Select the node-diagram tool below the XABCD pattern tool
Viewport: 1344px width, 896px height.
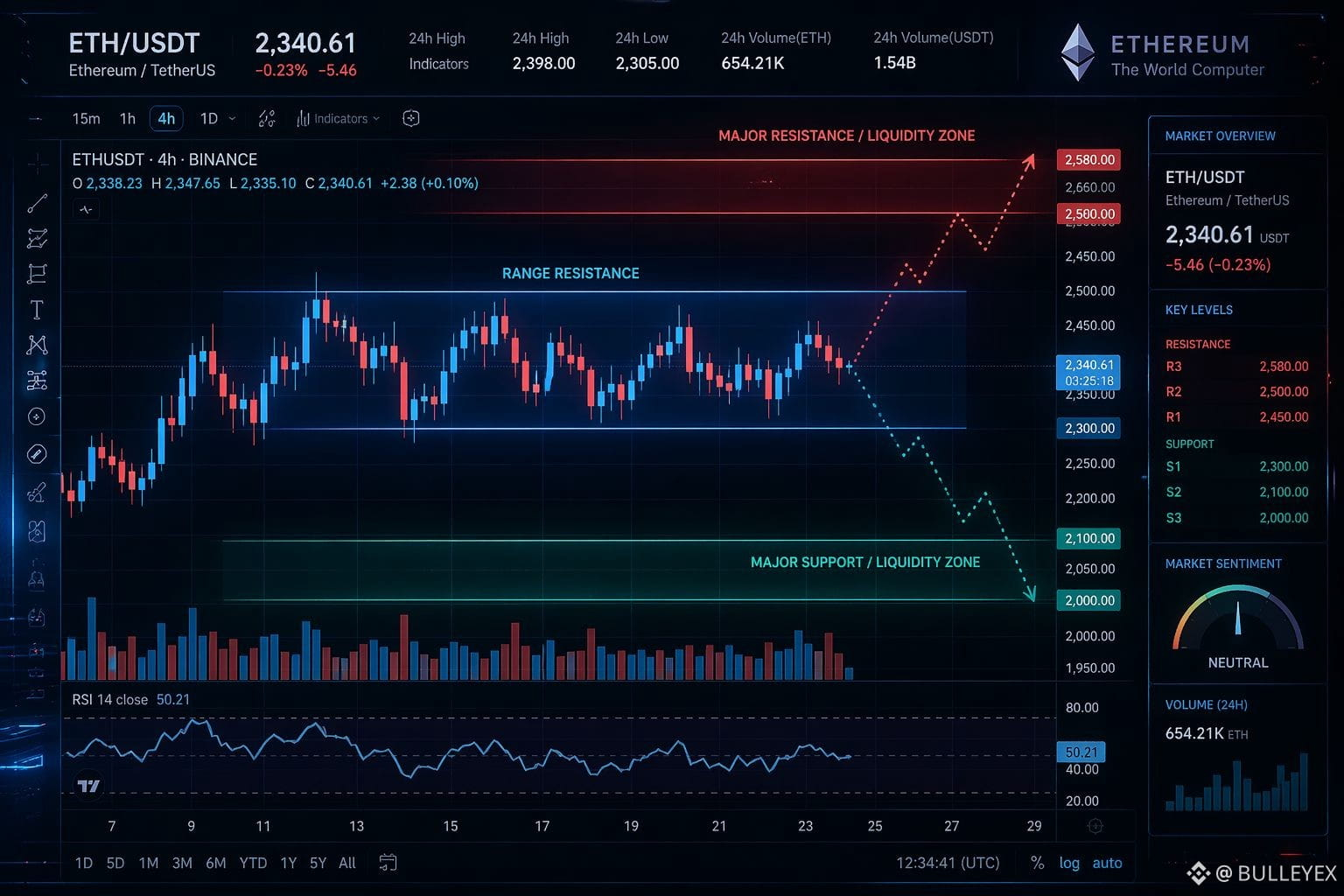coord(37,381)
